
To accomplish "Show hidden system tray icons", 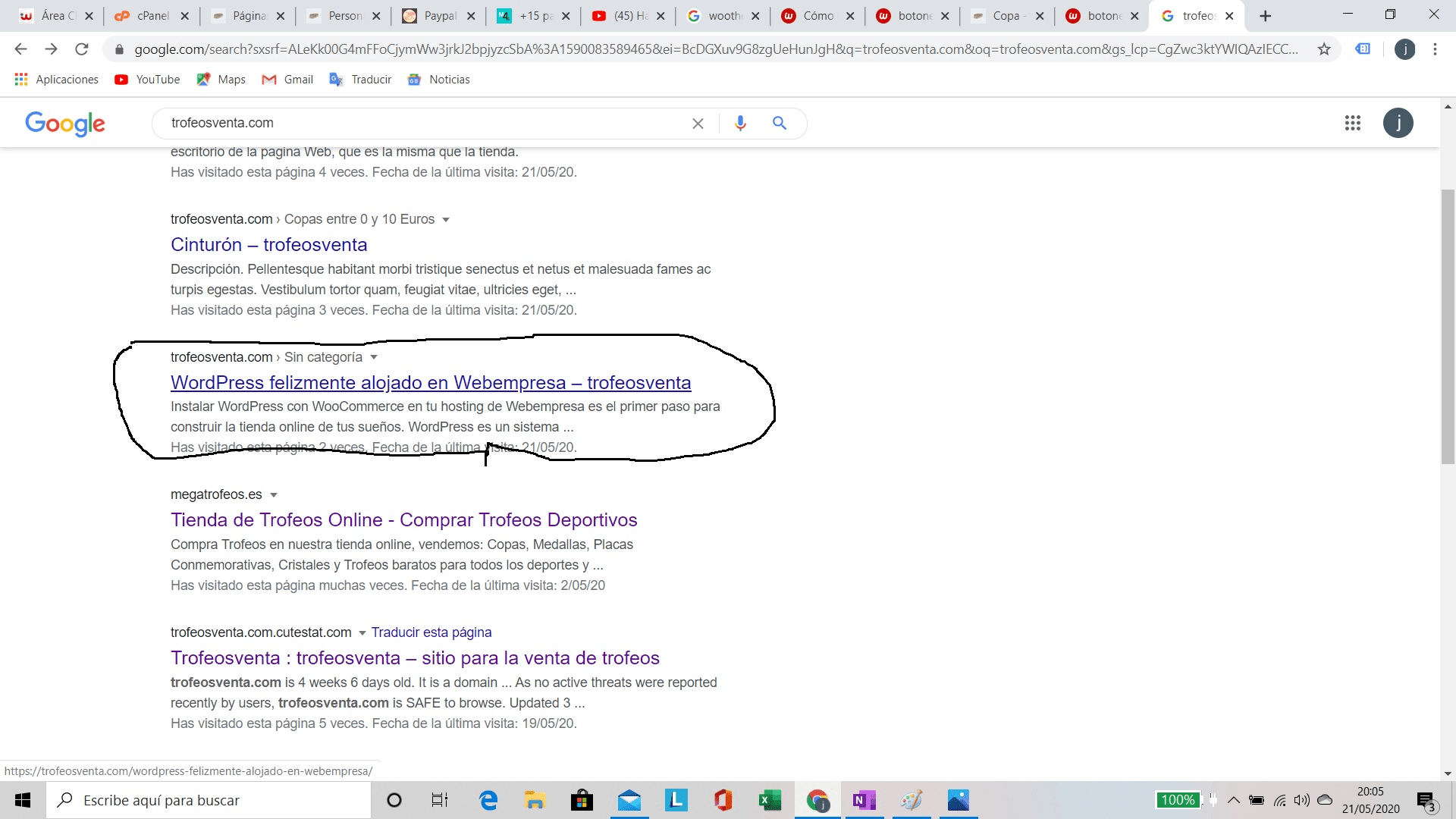I will pos(1234,800).
